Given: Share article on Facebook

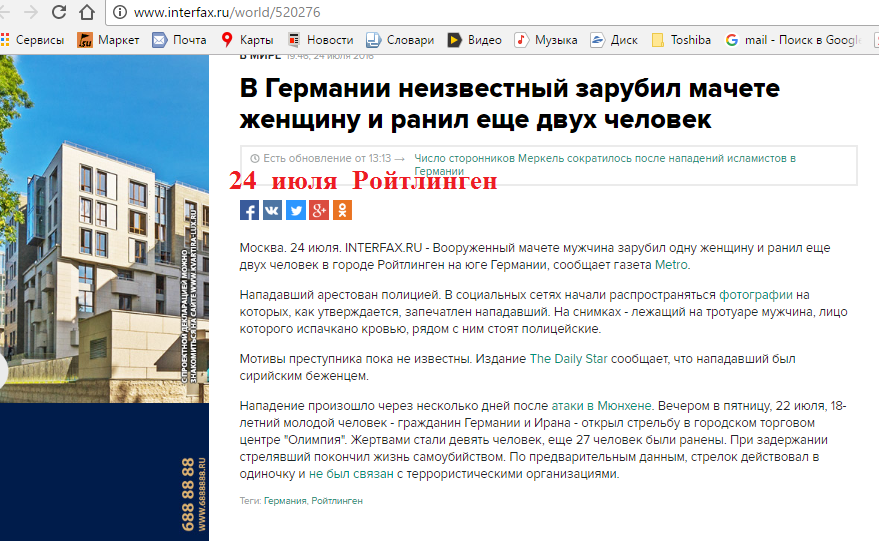Looking at the screenshot, I should 249,210.
